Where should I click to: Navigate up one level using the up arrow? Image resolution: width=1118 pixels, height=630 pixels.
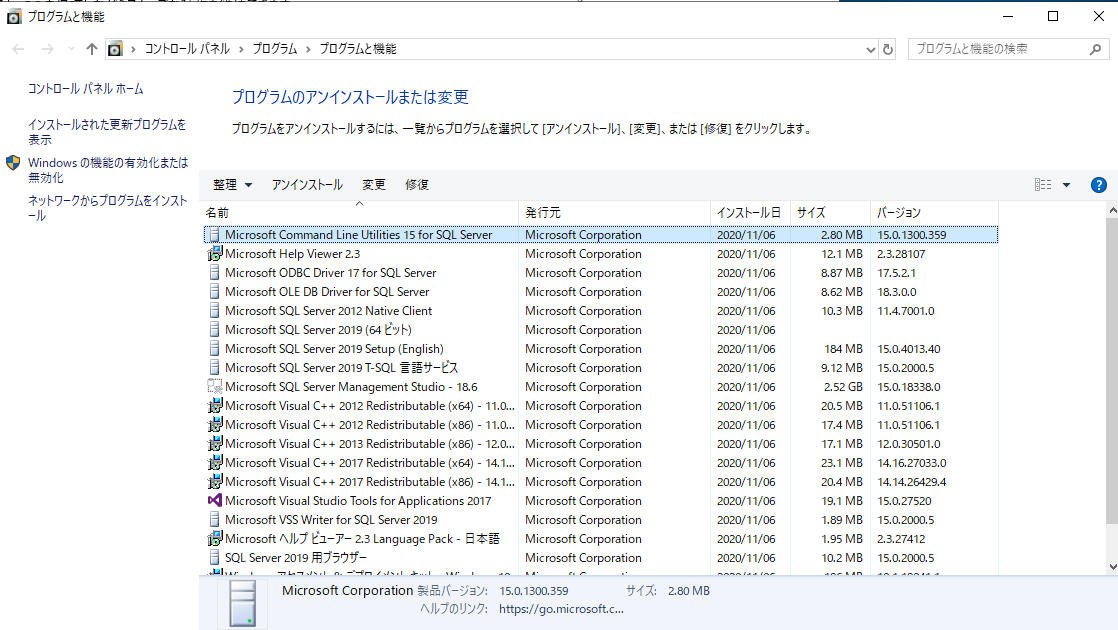[91, 48]
